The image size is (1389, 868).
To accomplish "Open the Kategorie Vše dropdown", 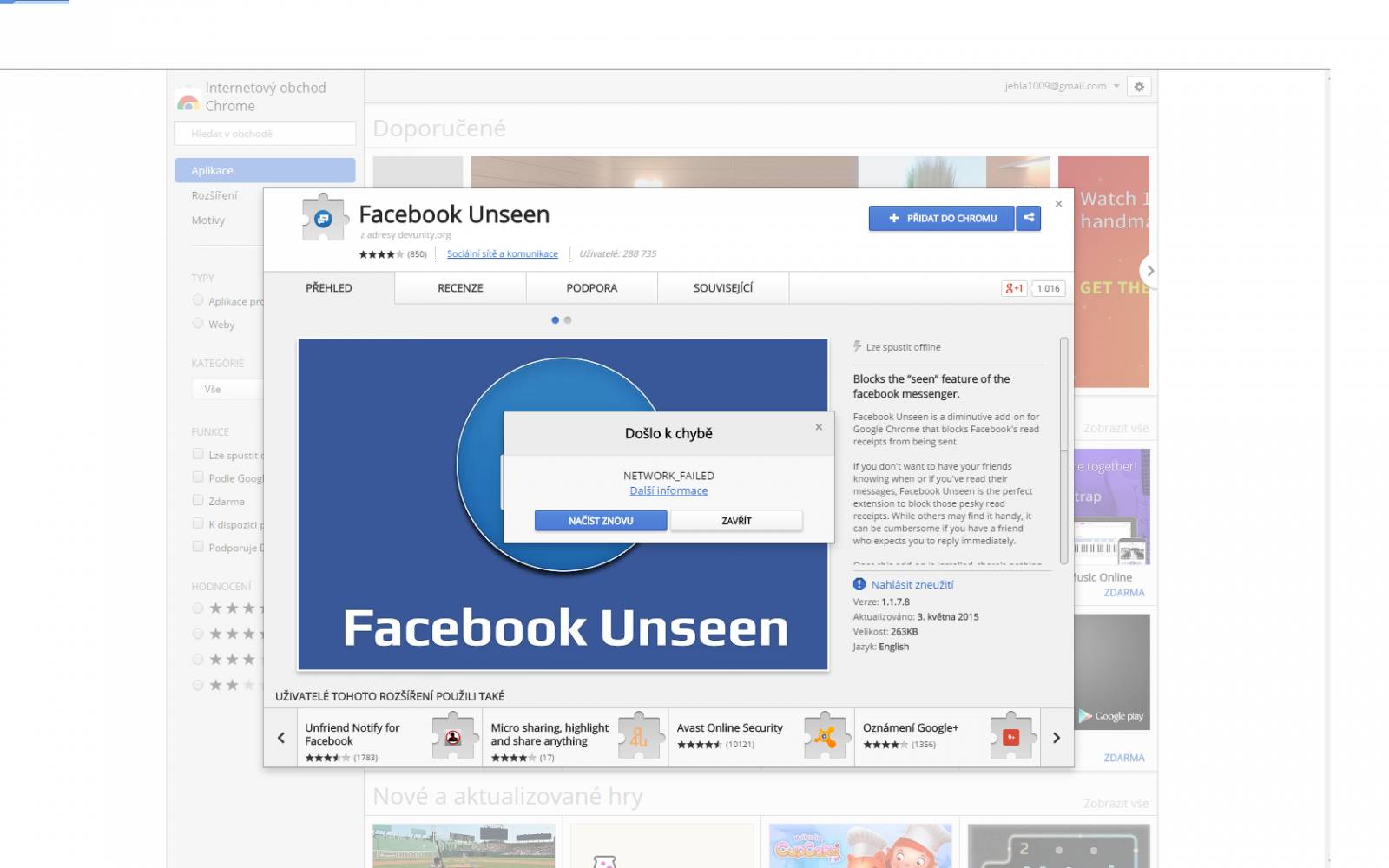I will pos(227,389).
